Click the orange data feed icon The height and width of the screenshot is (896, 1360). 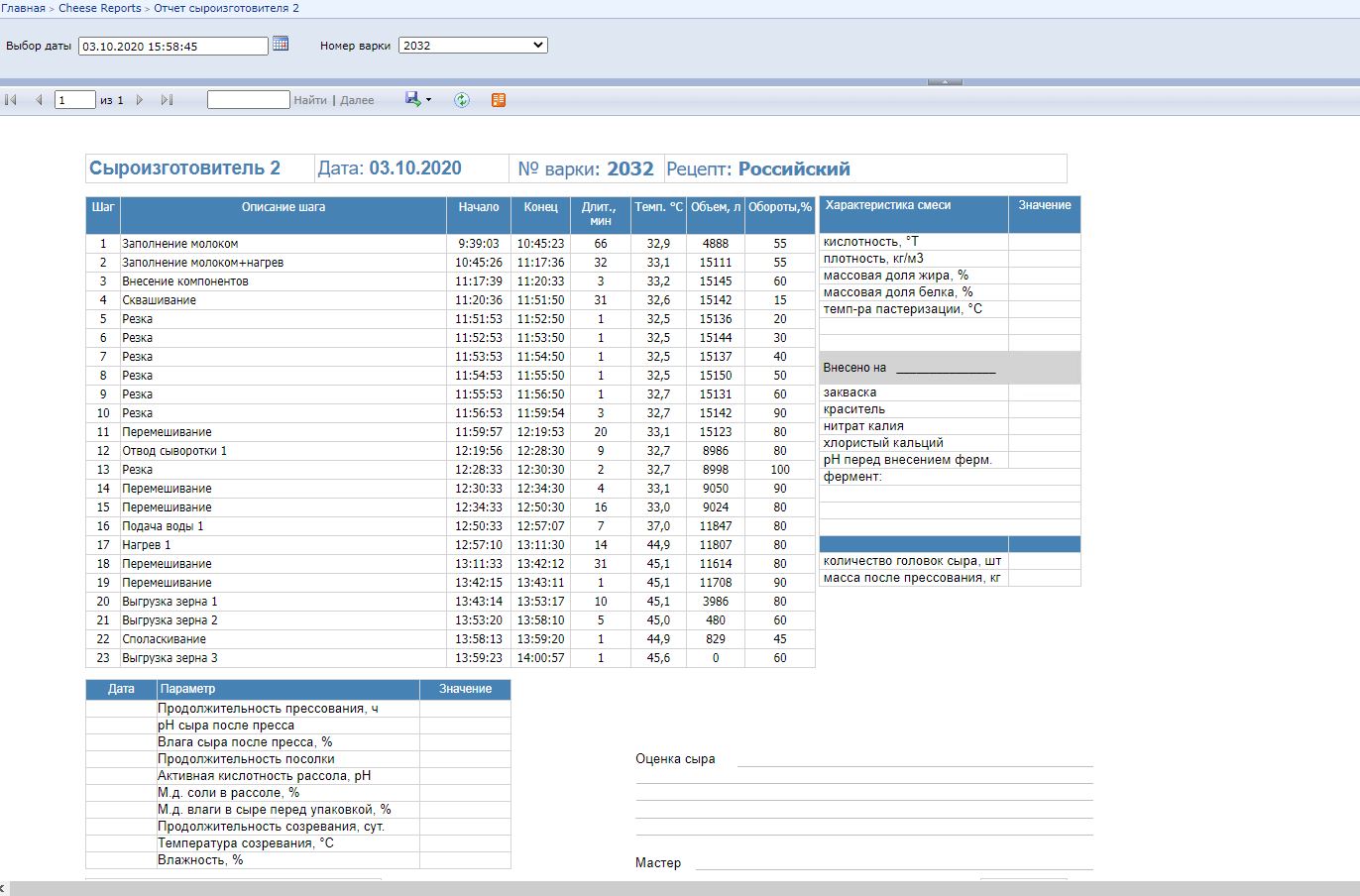tap(499, 100)
